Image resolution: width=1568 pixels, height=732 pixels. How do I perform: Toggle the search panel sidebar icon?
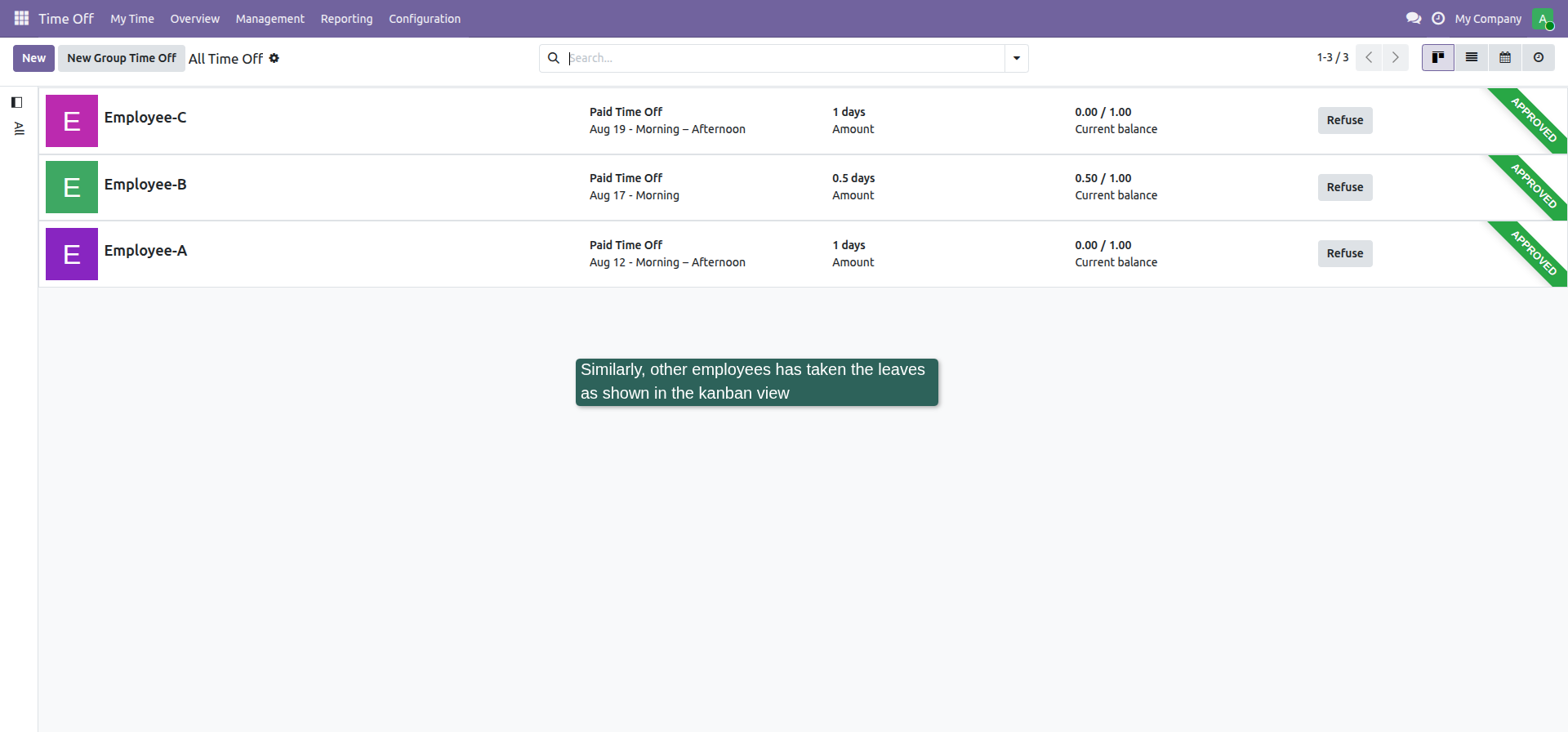coord(16,102)
